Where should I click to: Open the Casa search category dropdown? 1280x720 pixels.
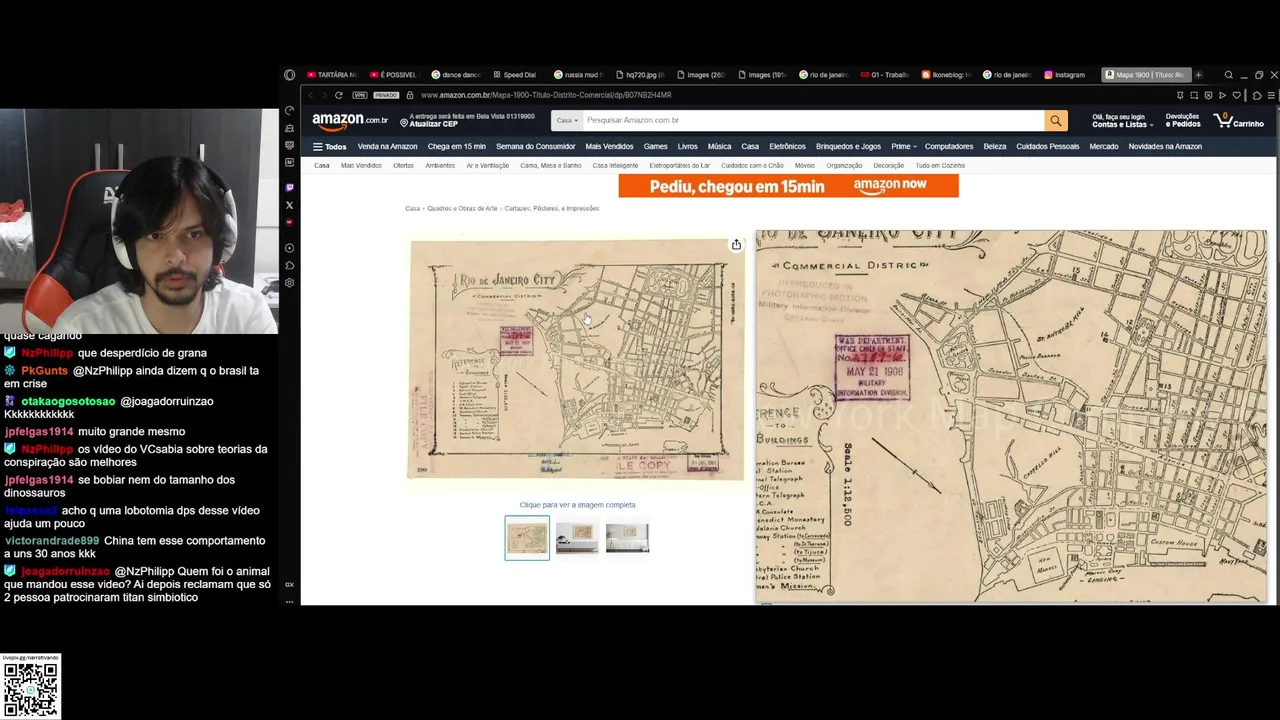(567, 120)
